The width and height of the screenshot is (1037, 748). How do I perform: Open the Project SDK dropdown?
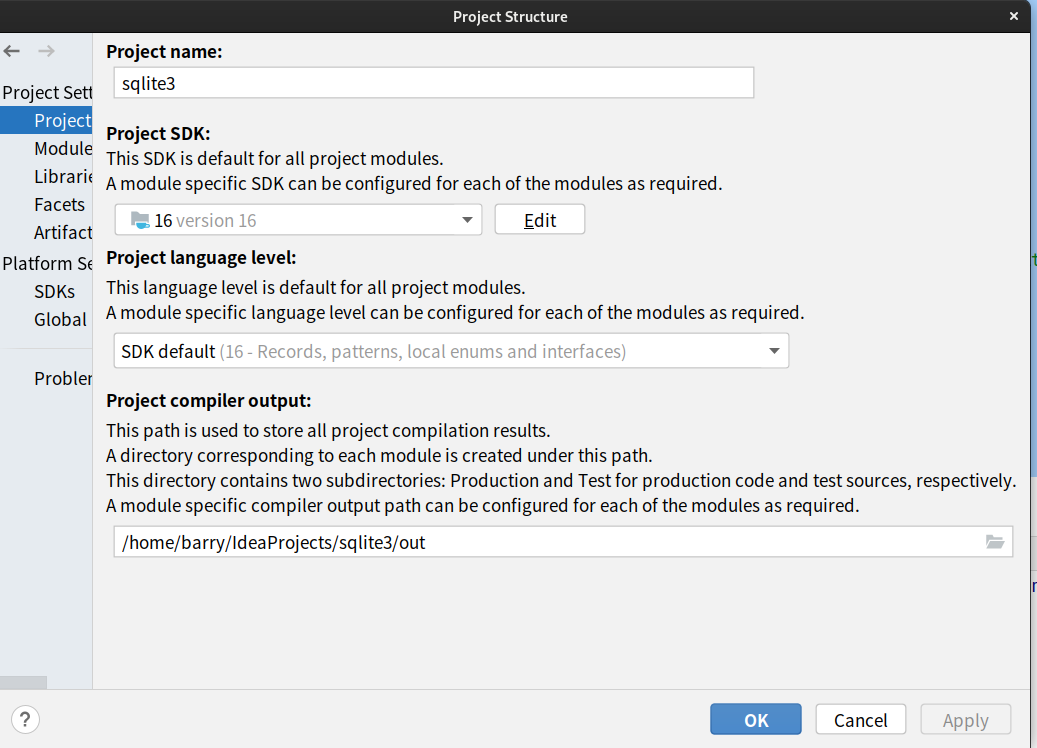click(466, 219)
